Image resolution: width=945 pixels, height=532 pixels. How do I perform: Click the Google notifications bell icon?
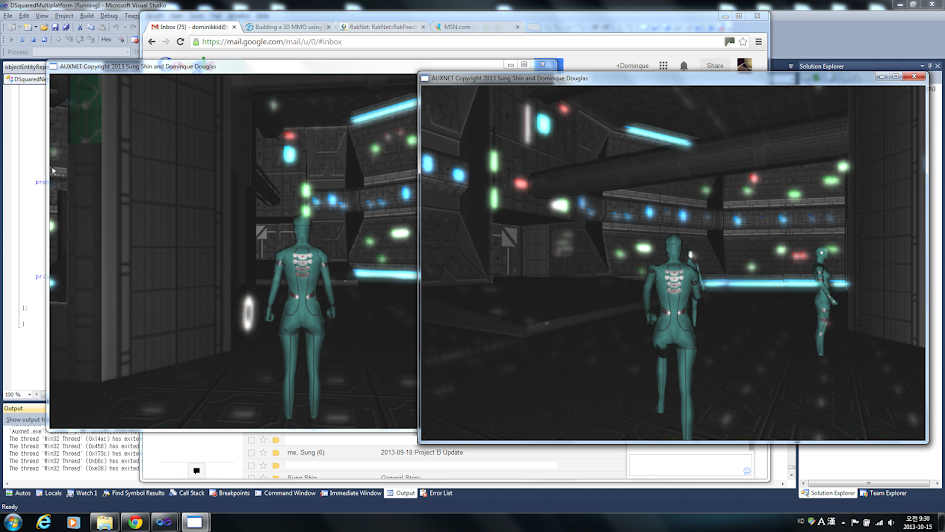pos(684,65)
